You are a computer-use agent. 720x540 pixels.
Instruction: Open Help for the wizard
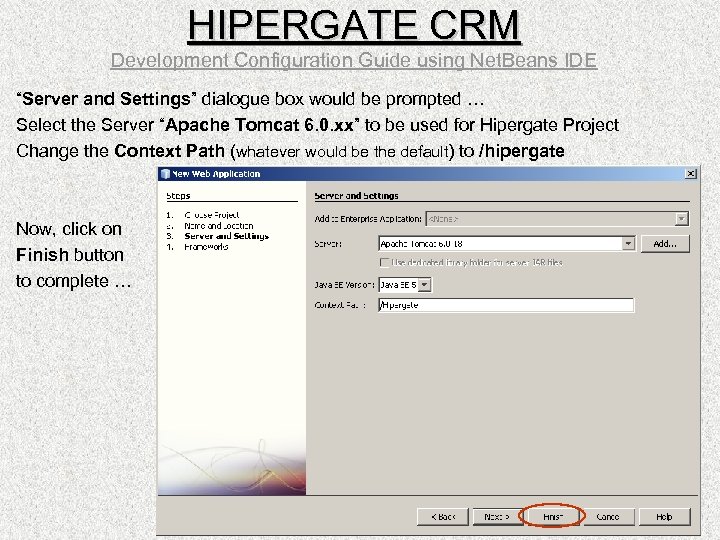pos(664,517)
